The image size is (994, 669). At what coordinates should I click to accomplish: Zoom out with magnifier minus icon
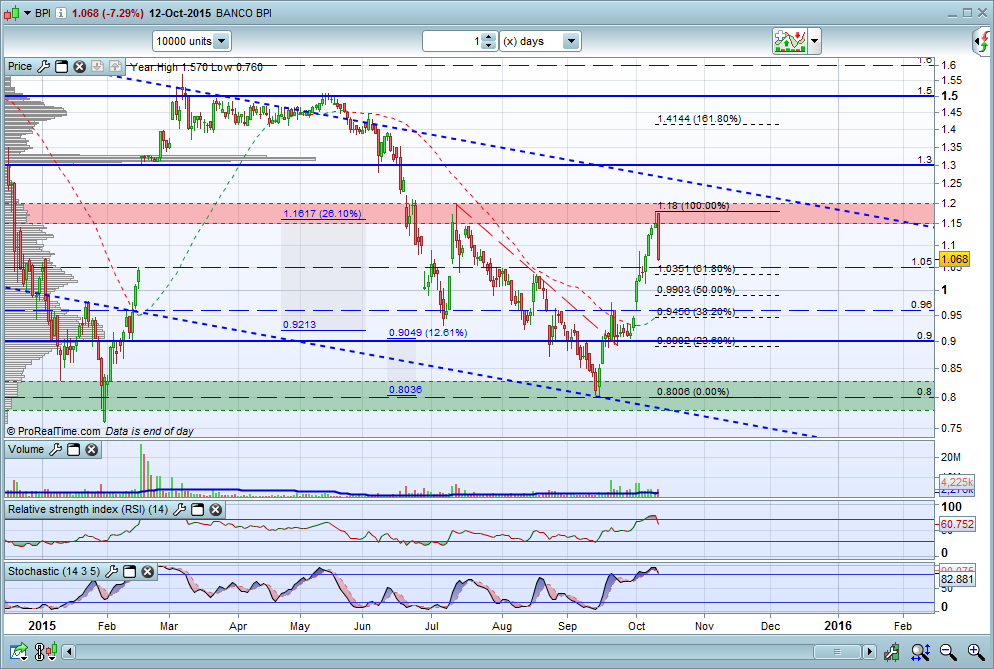(948, 651)
